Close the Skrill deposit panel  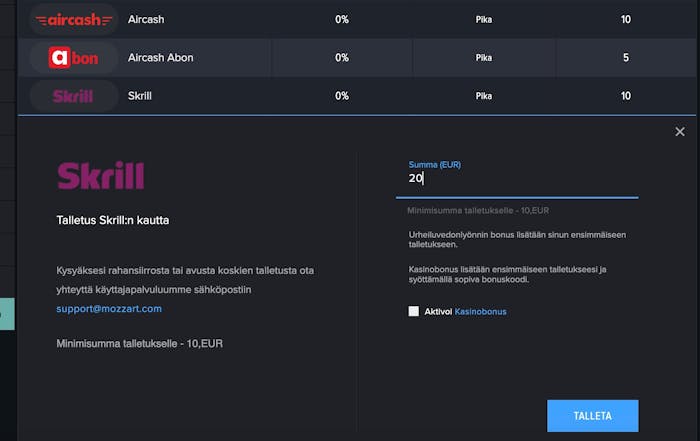679,132
